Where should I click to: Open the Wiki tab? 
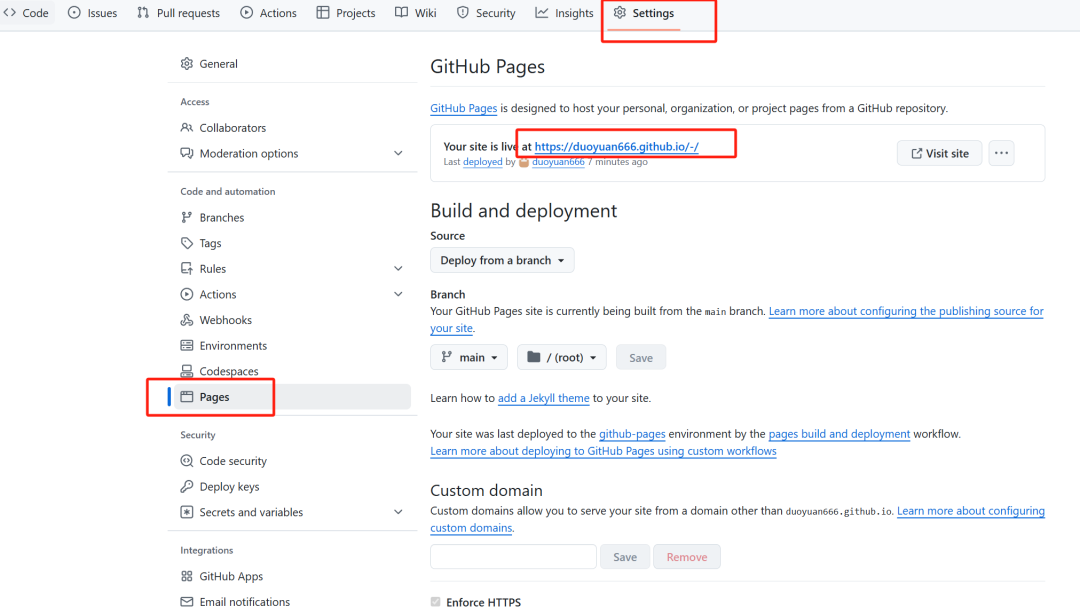(x=415, y=13)
